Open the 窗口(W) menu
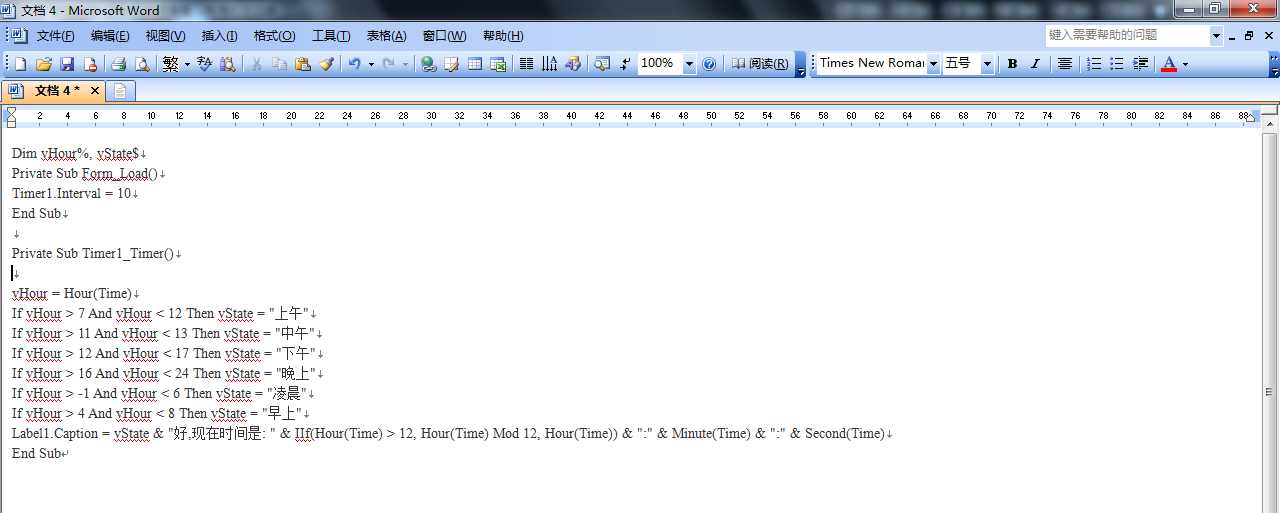Image resolution: width=1280 pixels, height=513 pixels. tap(444, 35)
